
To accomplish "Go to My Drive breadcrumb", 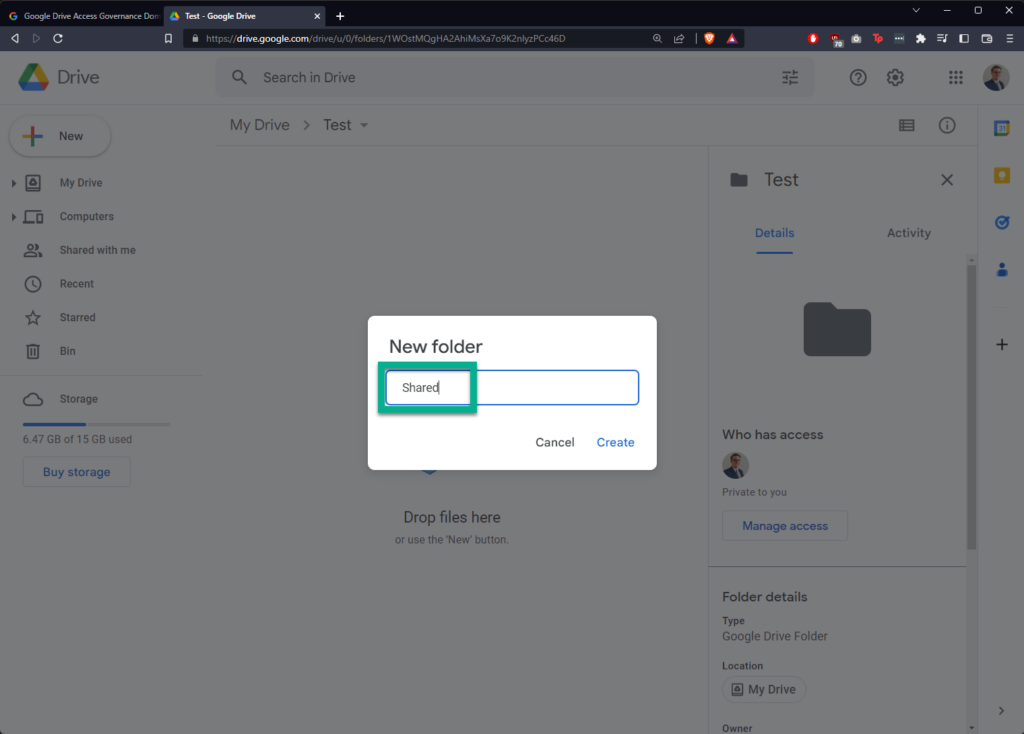I will click(259, 125).
